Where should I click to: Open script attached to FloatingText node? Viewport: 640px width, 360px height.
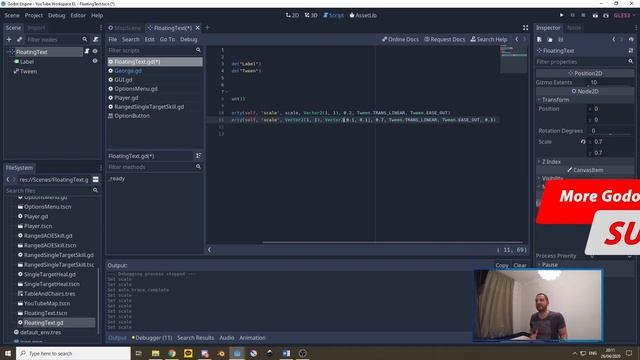click(x=87, y=51)
